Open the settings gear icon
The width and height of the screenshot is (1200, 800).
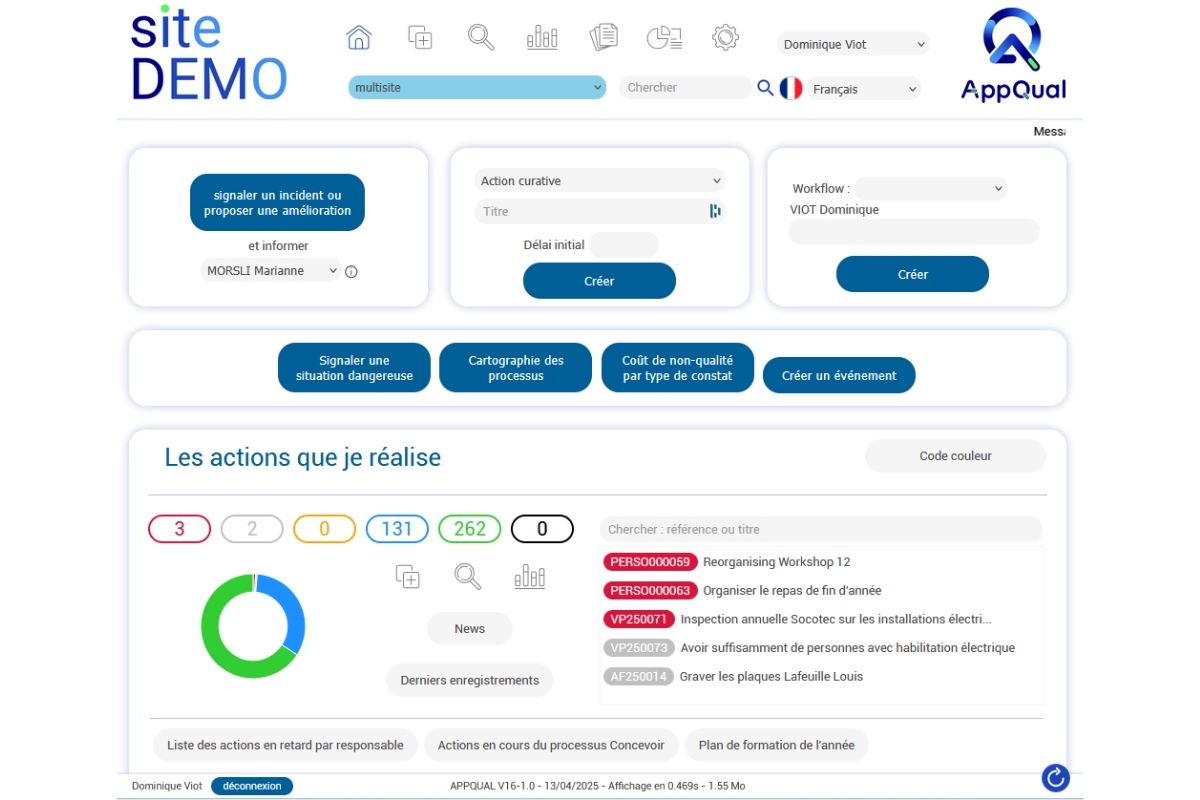(x=725, y=38)
